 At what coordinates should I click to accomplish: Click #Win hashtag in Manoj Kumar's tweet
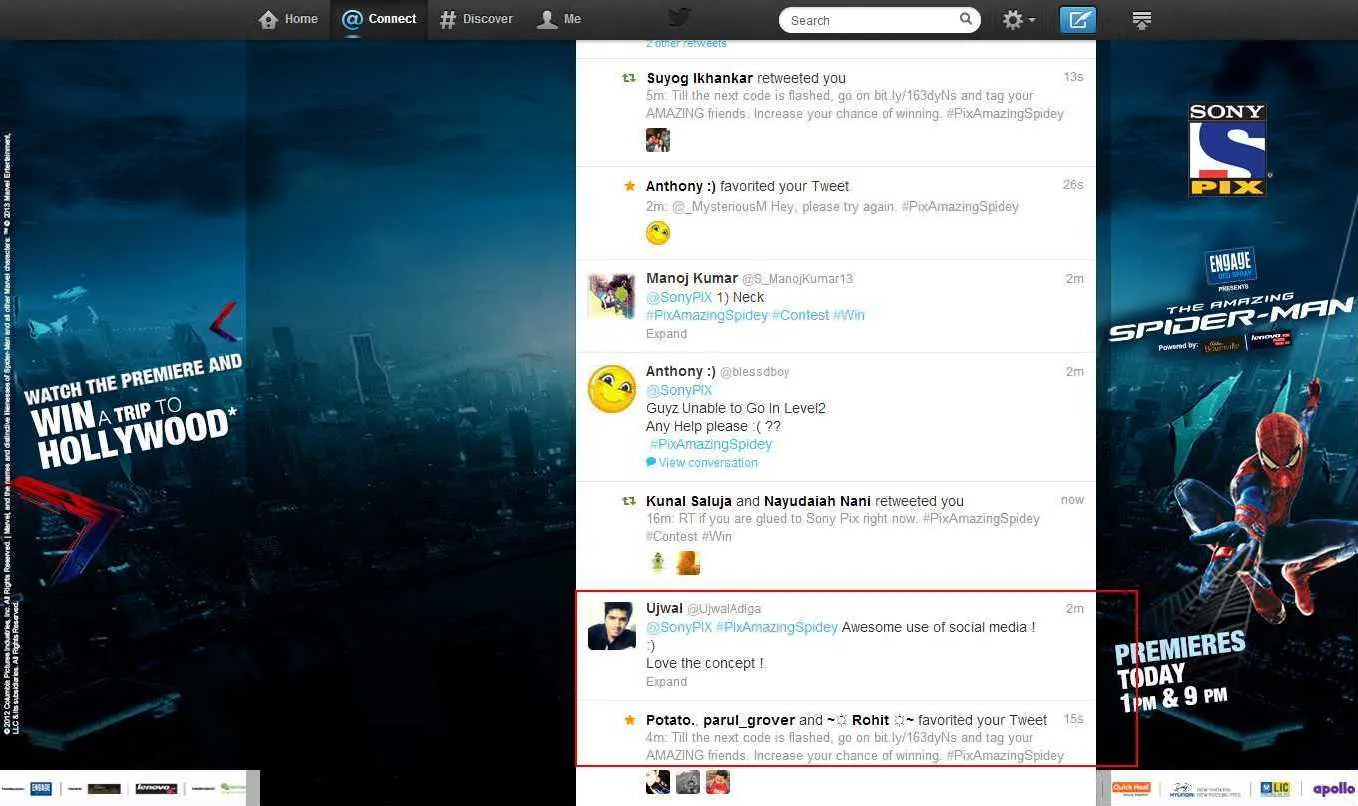[x=849, y=315]
